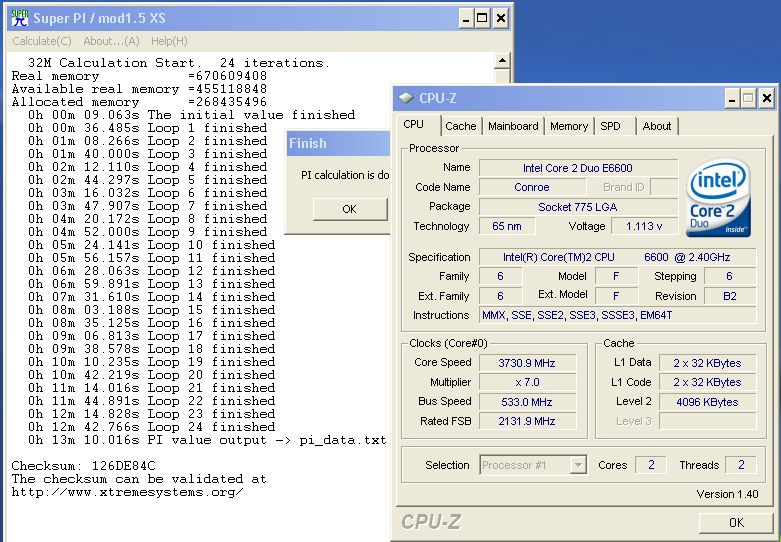Click the Bus Speed value 533.0 MHz

coord(527,402)
